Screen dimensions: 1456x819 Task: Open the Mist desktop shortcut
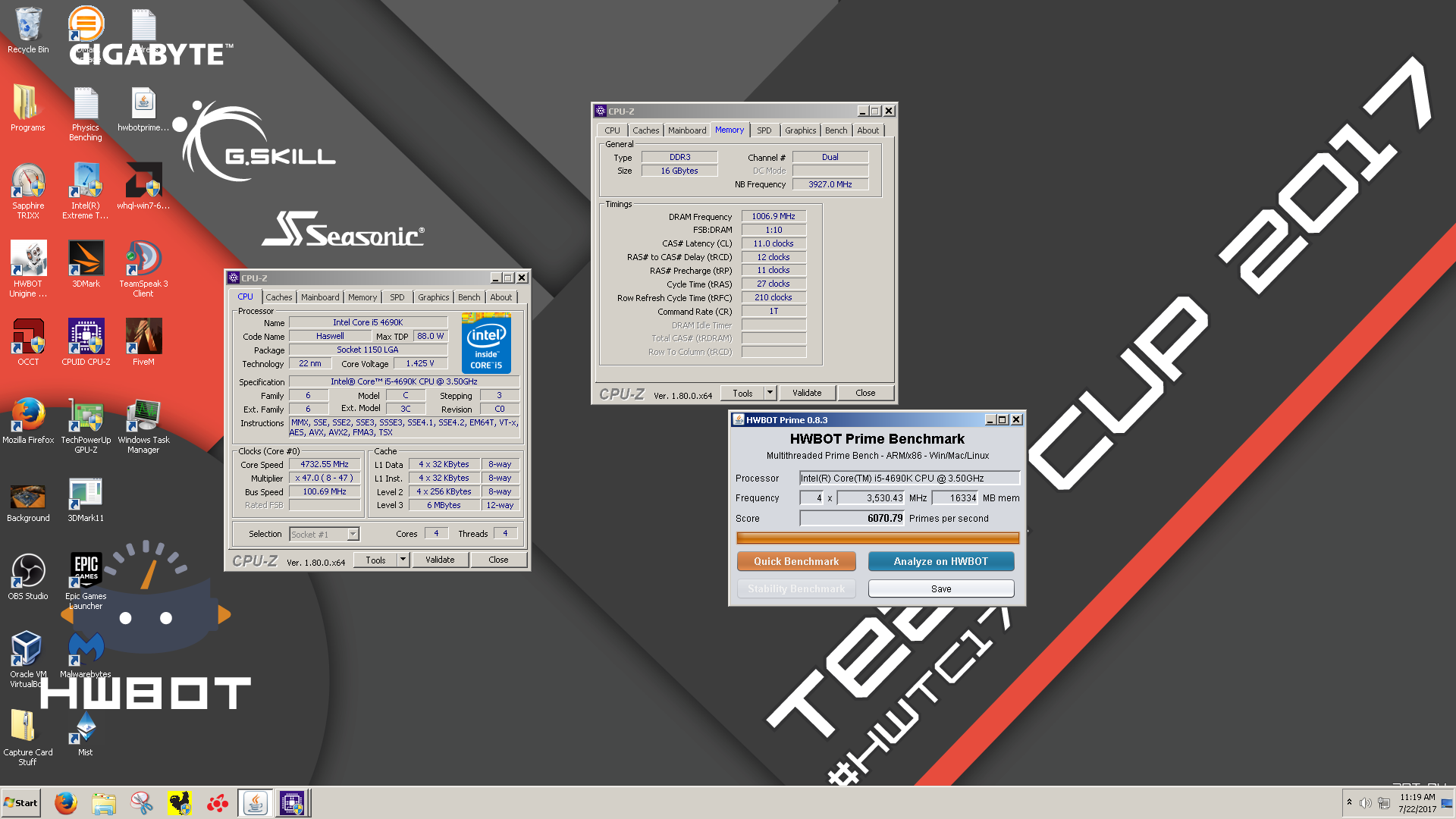tap(86, 733)
